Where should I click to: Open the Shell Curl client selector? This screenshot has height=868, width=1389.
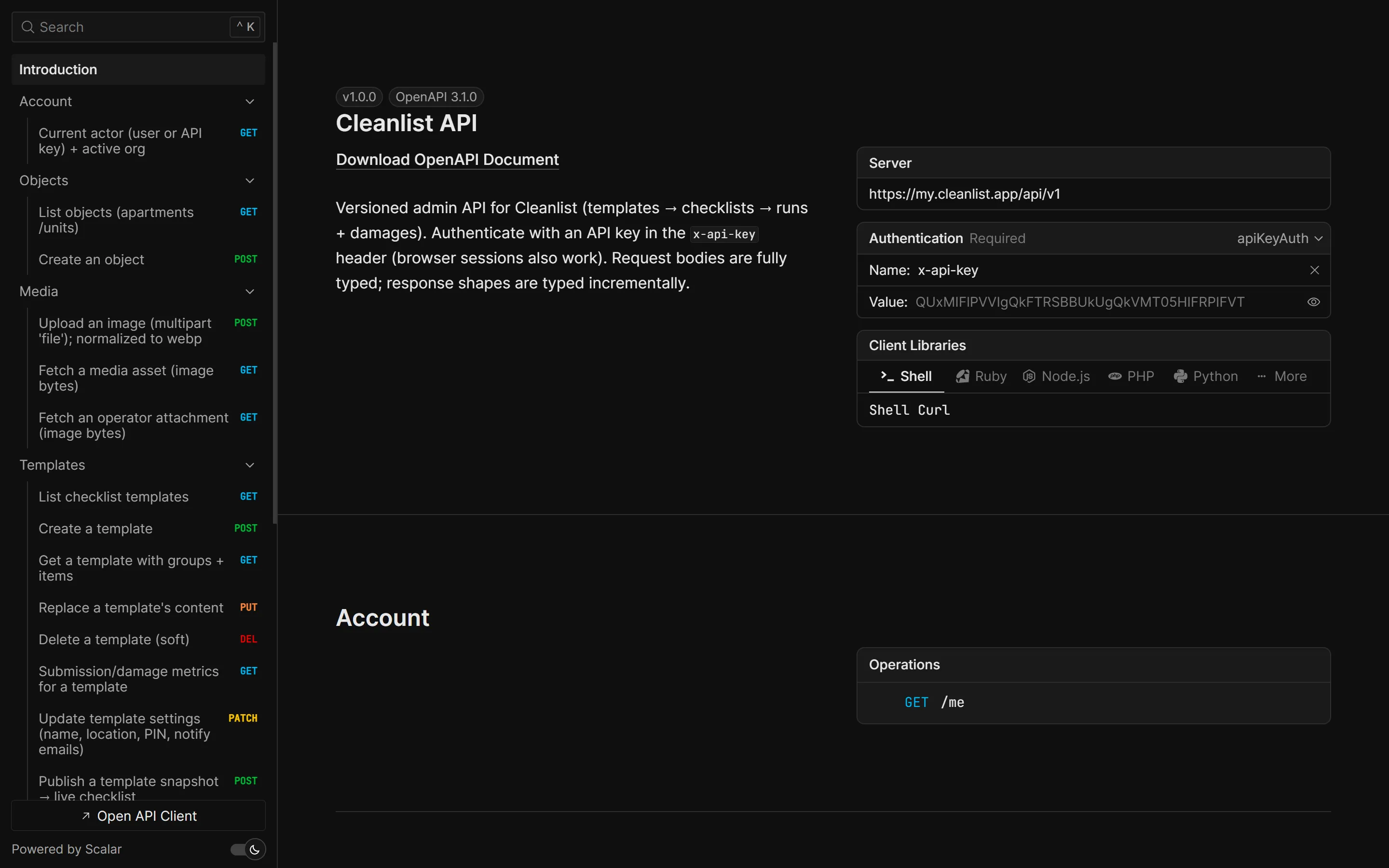click(x=1093, y=410)
